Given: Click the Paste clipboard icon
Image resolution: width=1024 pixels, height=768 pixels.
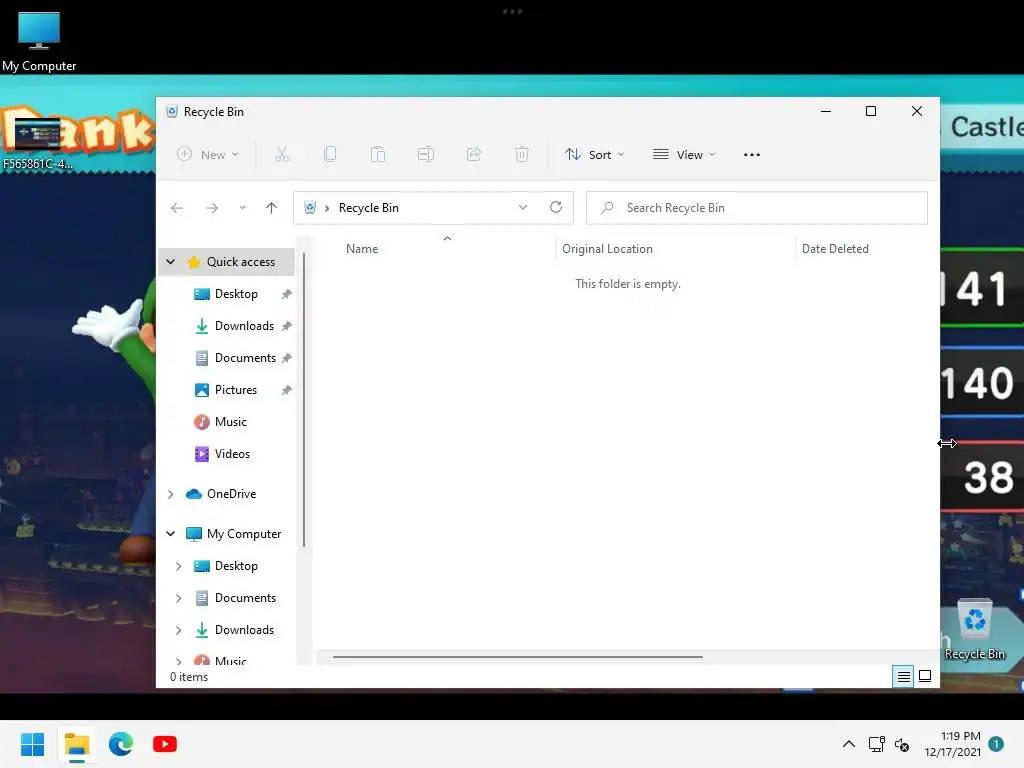Looking at the screenshot, I should 377,155.
